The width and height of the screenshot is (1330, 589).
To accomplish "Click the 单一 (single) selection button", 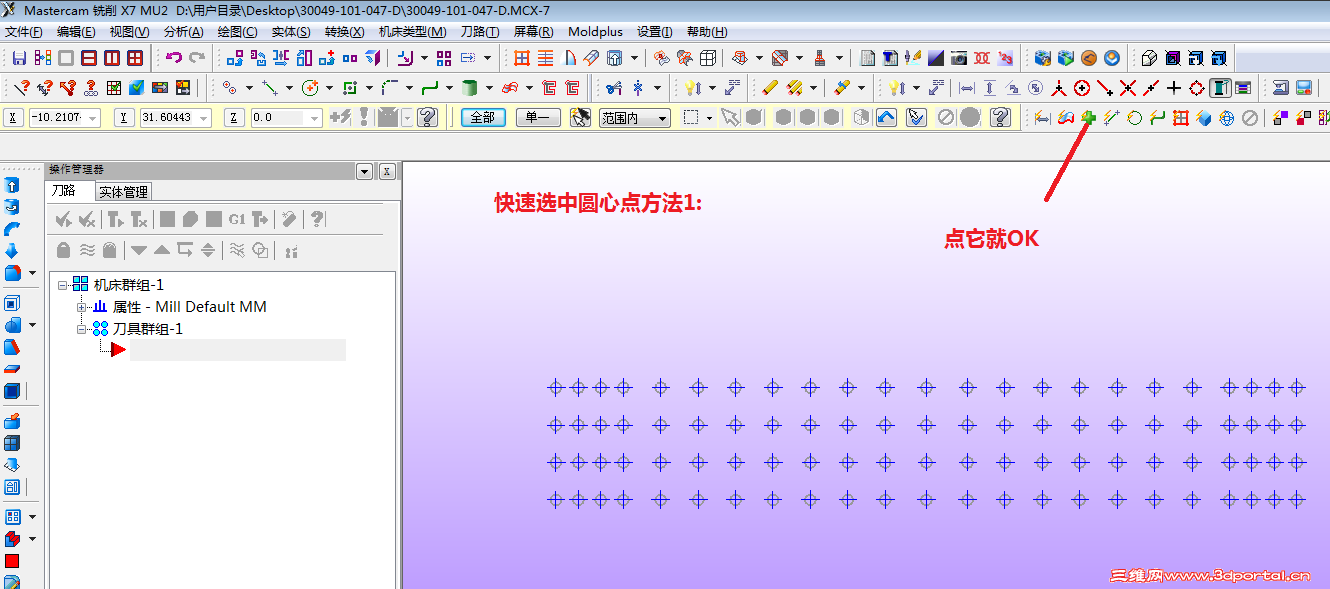I will [538, 118].
